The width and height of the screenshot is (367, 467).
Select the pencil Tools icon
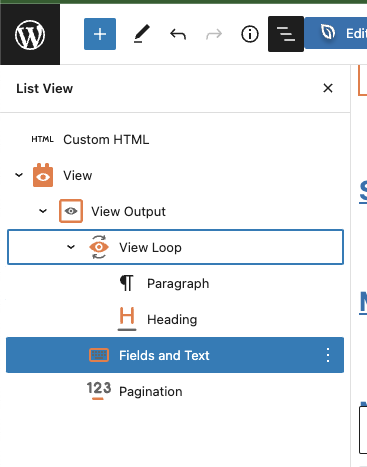142,34
